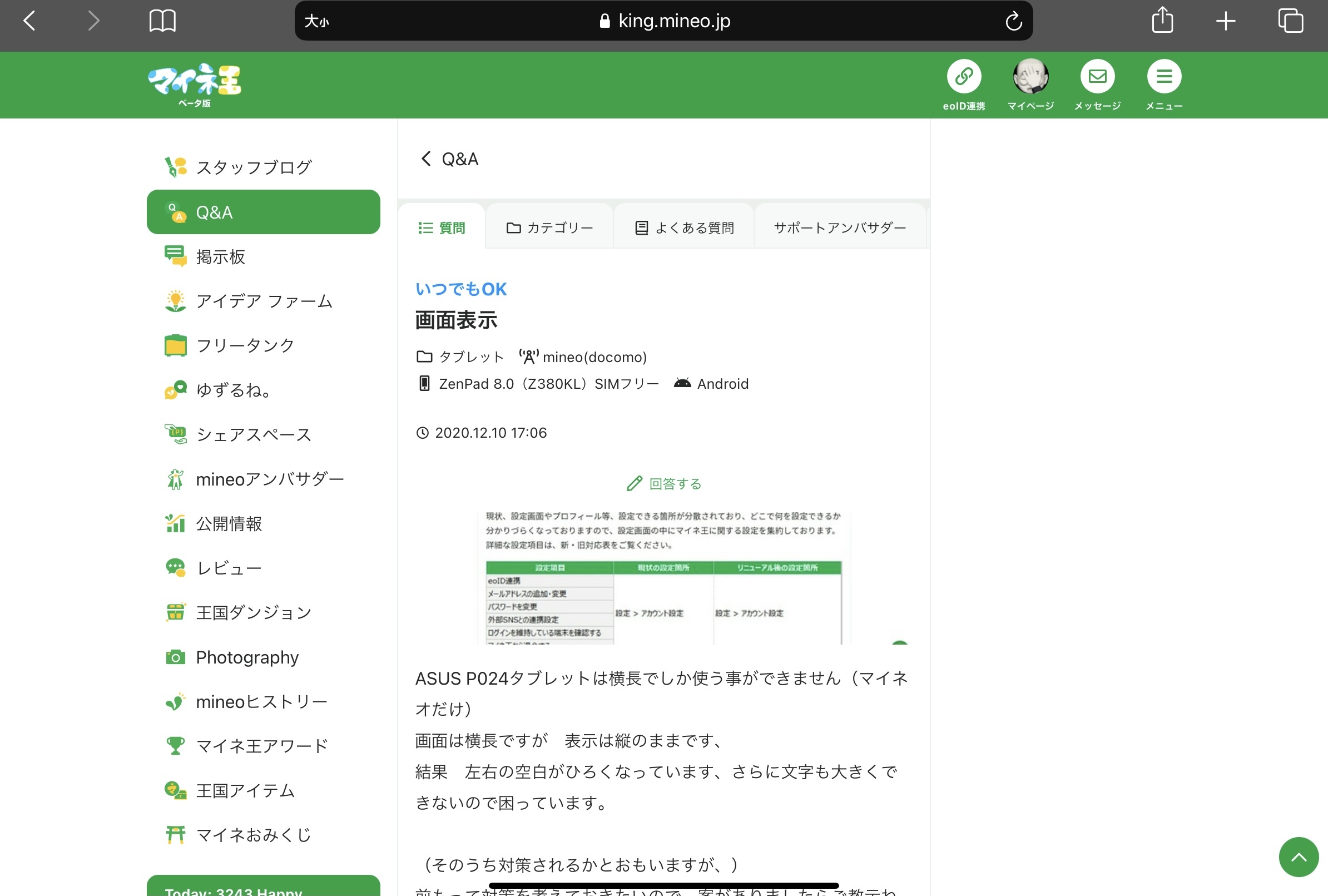Open the メニュー hamburger icon
The width and height of the screenshot is (1328, 896).
point(1164,77)
